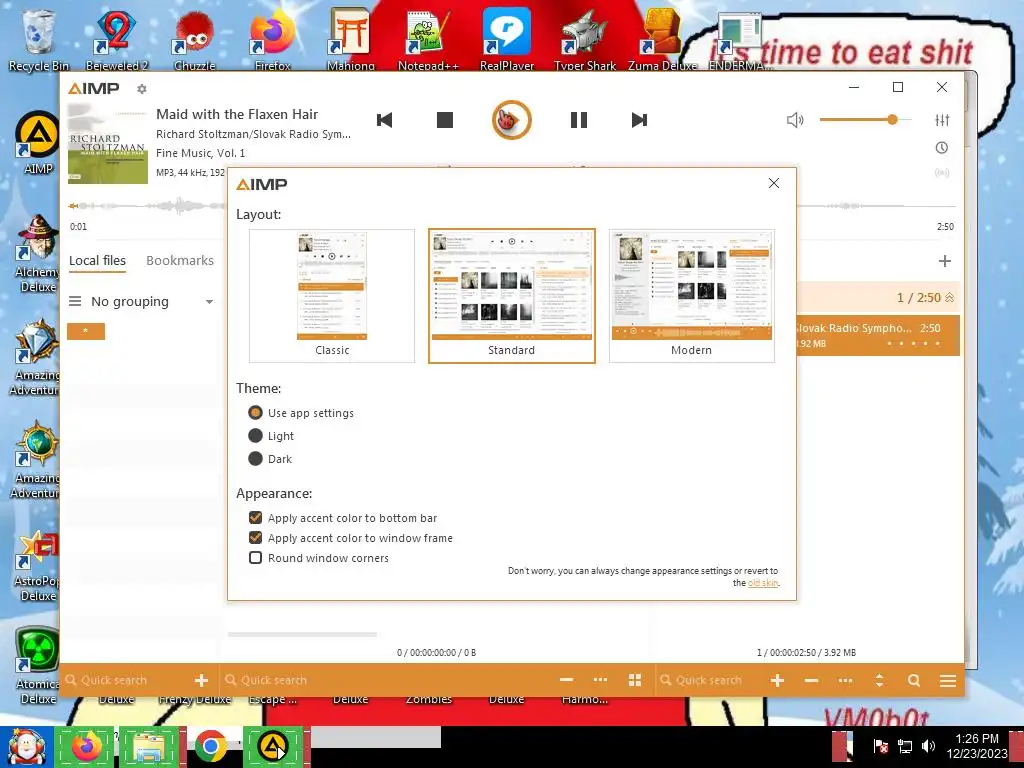Click the album art thumbnail
The height and width of the screenshot is (768, 1024).
click(108, 144)
